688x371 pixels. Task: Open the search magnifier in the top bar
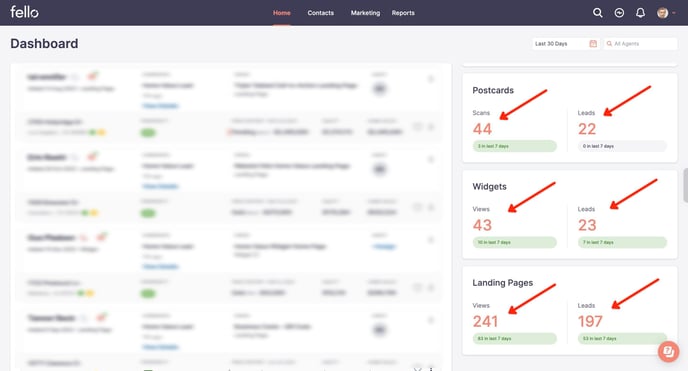pyautogui.click(x=598, y=13)
